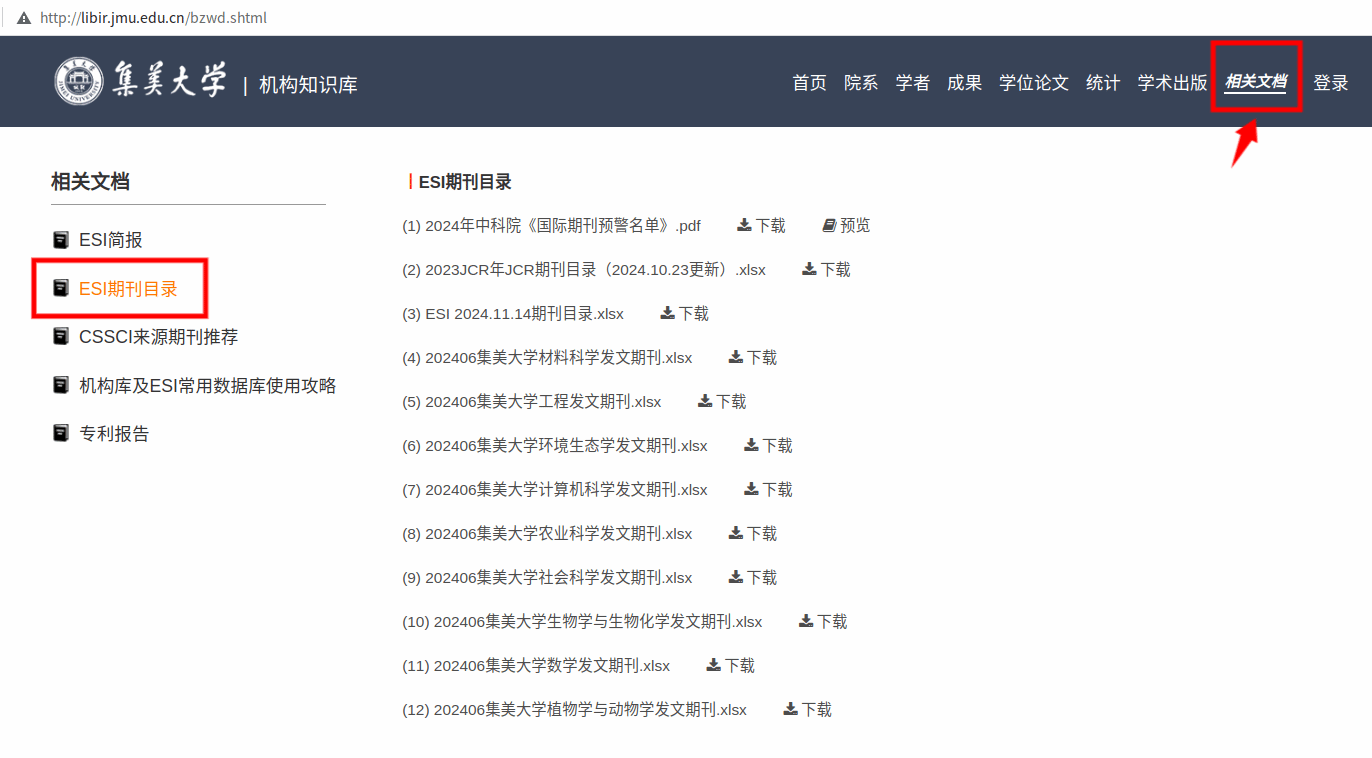Click the book icon beside ESI期刊目录
1372x758 pixels.
tap(61, 289)
